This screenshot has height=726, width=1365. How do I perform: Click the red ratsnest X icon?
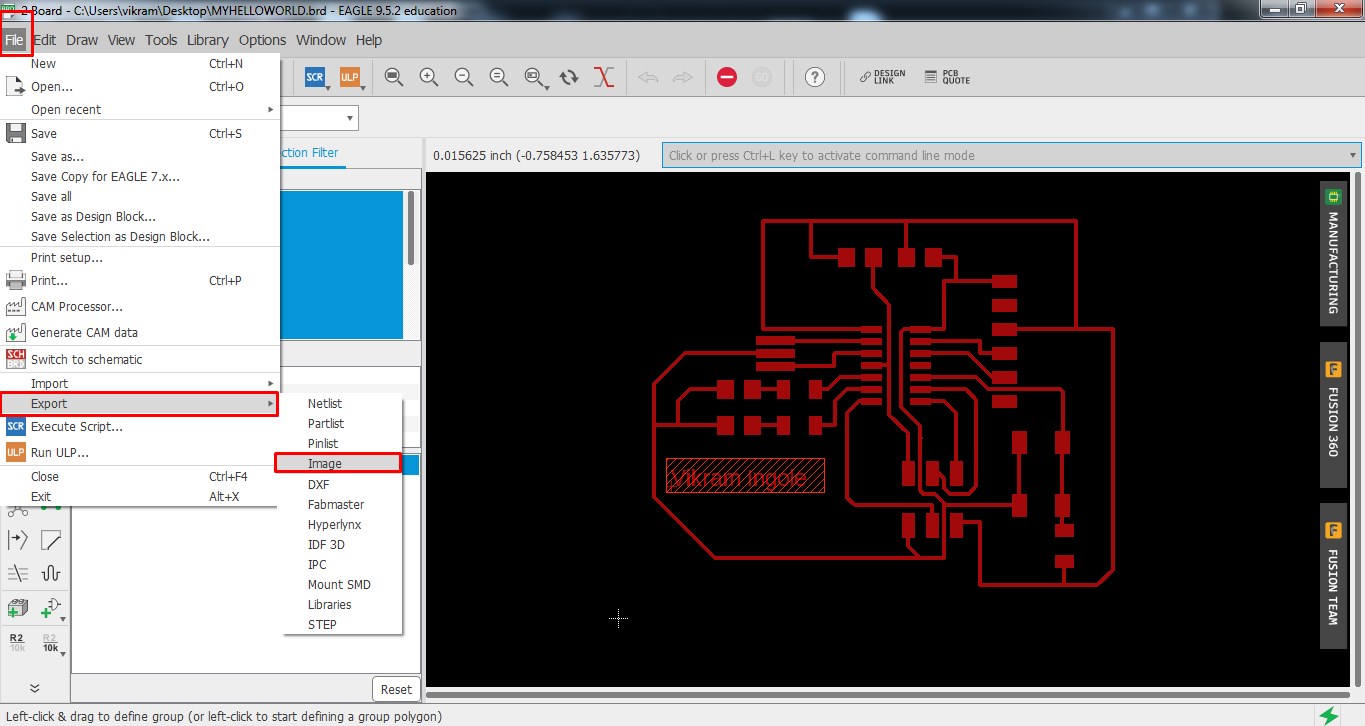[604, 77]
